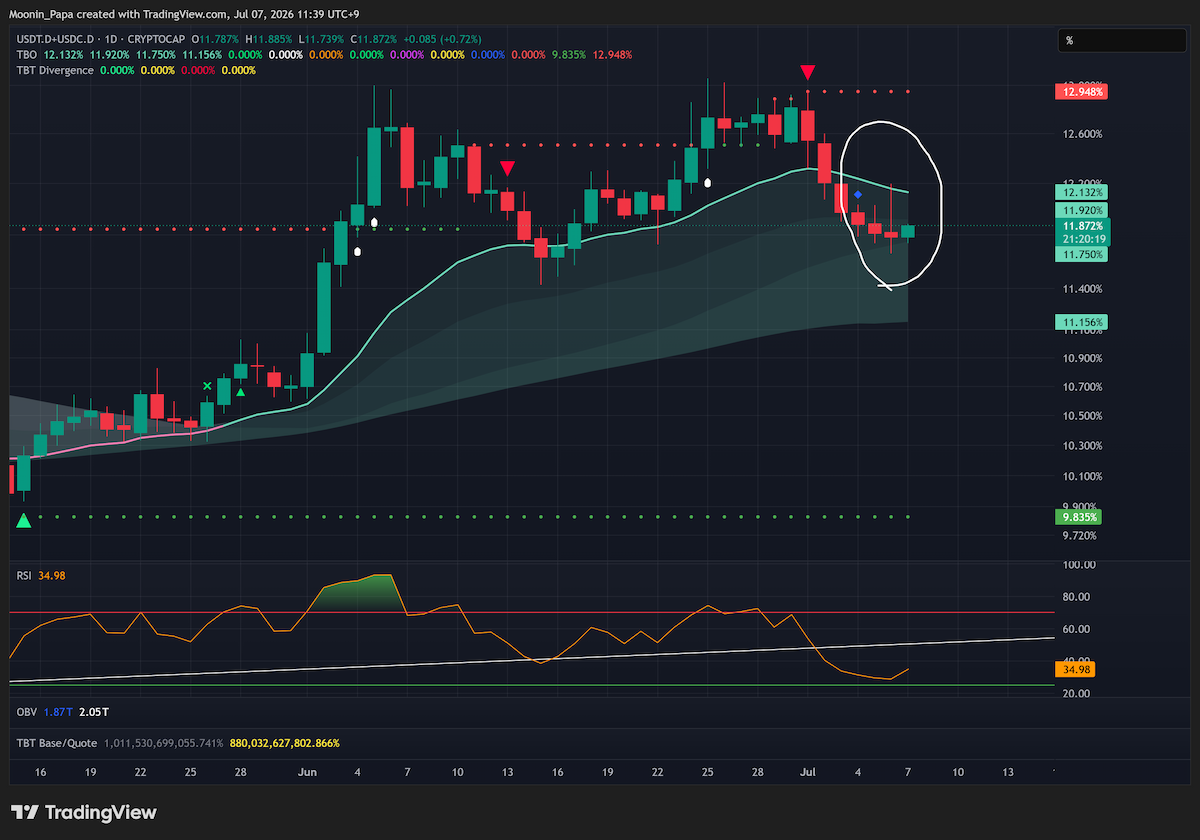The height and width of the screenshot is (840, 1200).
Task: Click the green 9.835% price label
Action: point(1079,517)
